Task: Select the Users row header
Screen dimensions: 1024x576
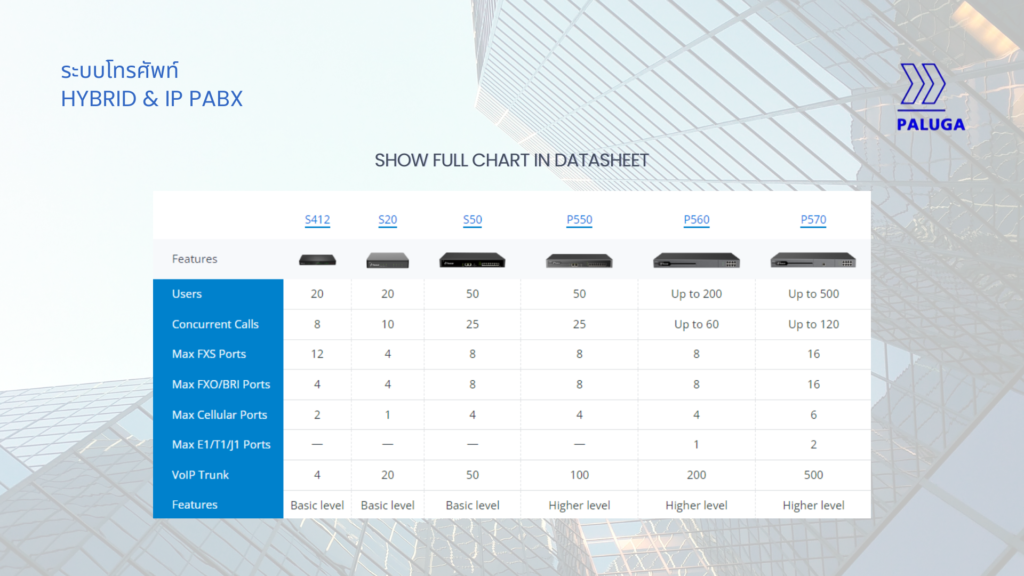Action: tap(187, 294)
